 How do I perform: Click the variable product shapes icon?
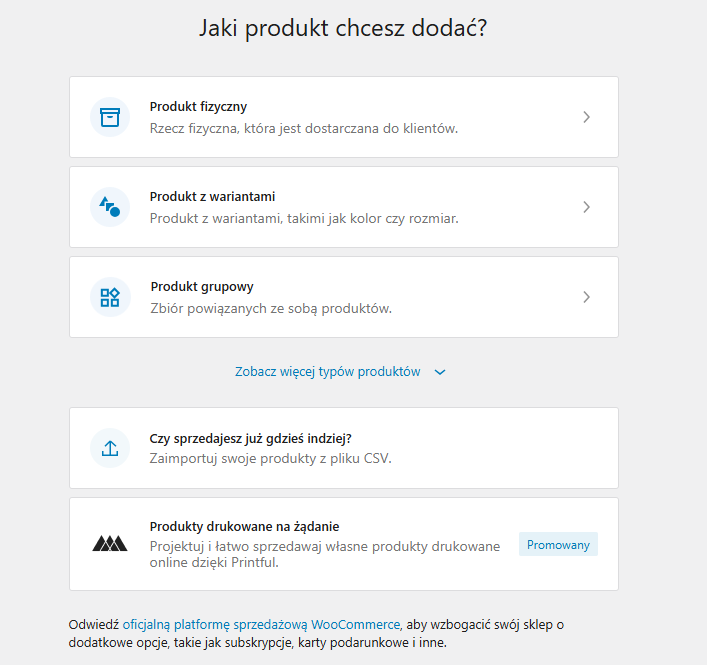click(x=110, y=207)
